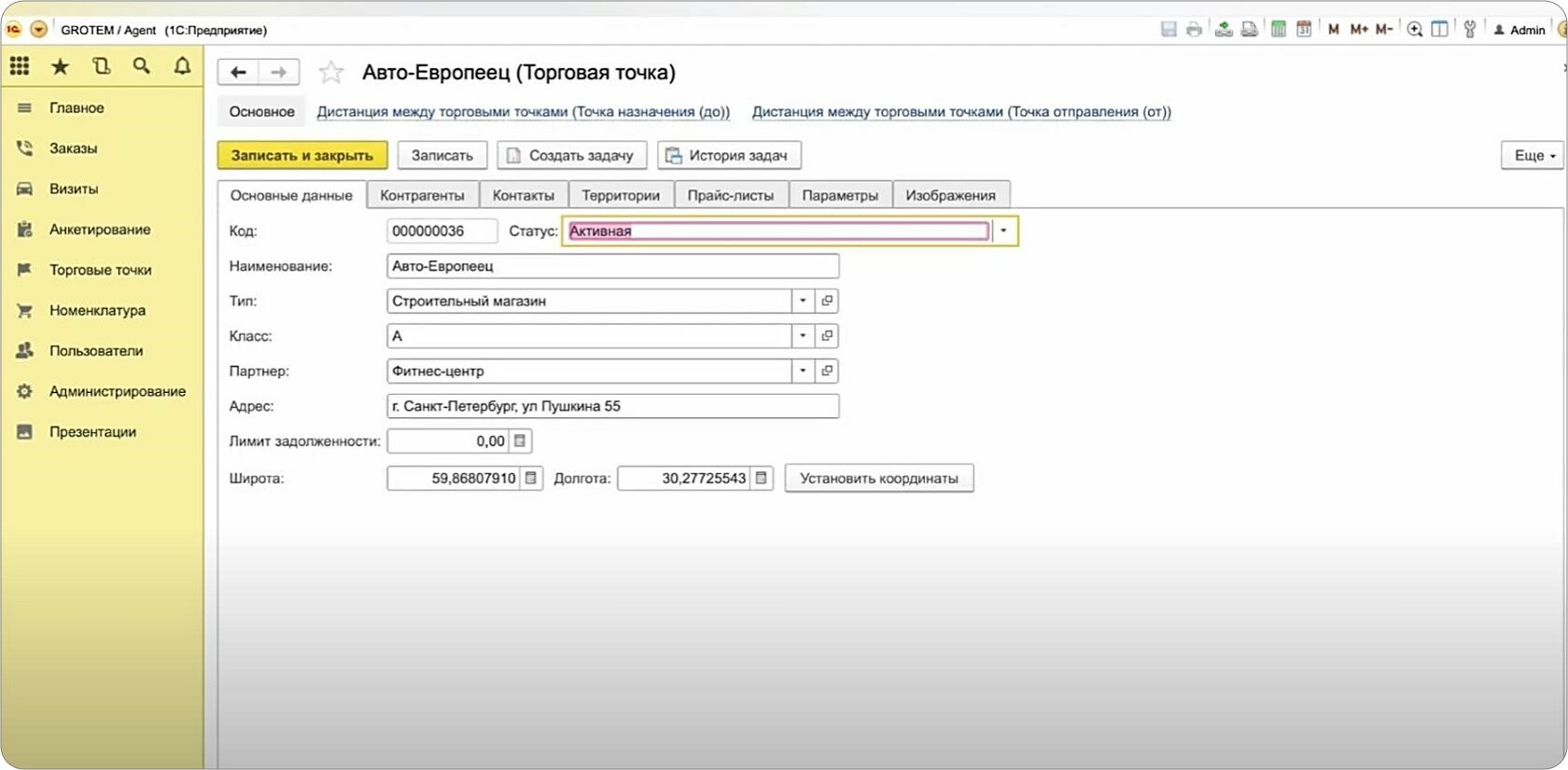Image resolution: width=1568 pixels, height=770 pixels.
Task: Expand the Партнер dropdown arrow
Action: pyautogui.click(x=803, y=371)
